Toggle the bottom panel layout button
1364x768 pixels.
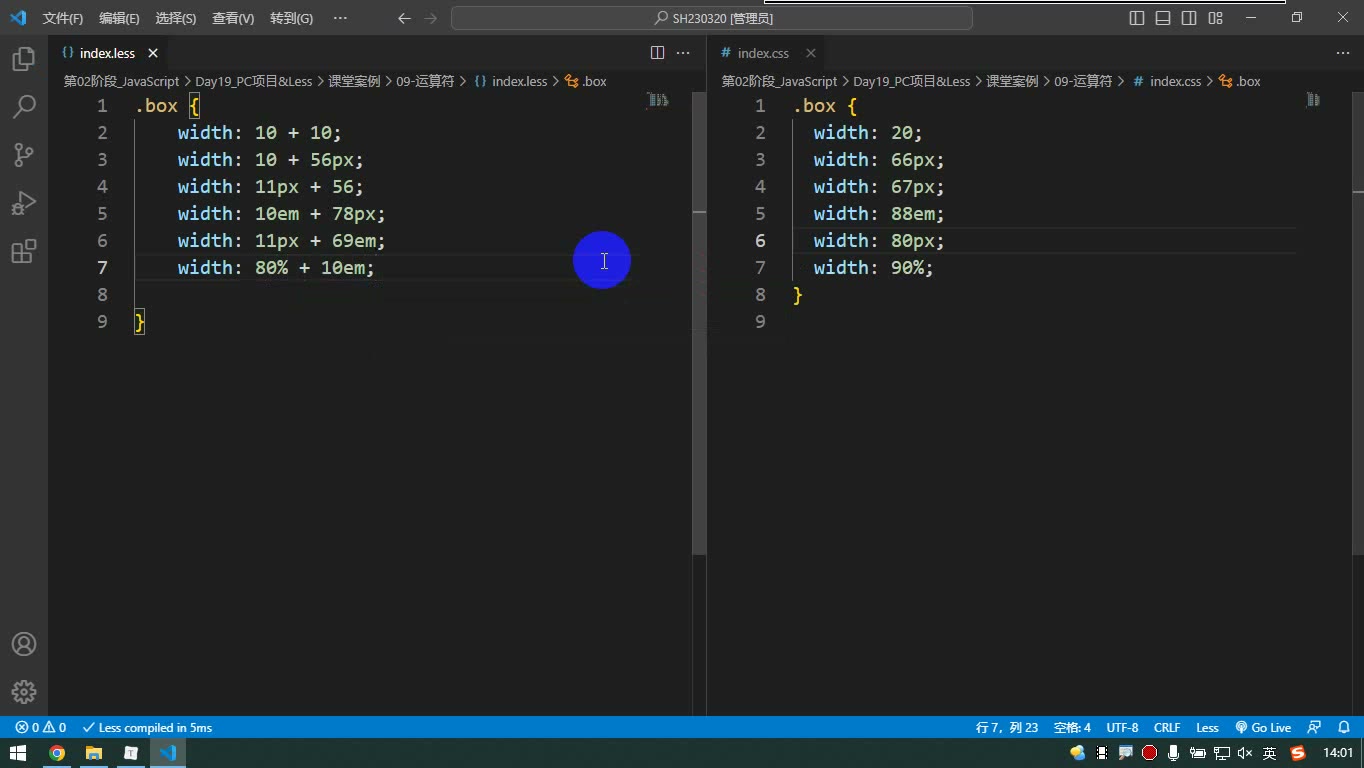tap(1163, 18)
